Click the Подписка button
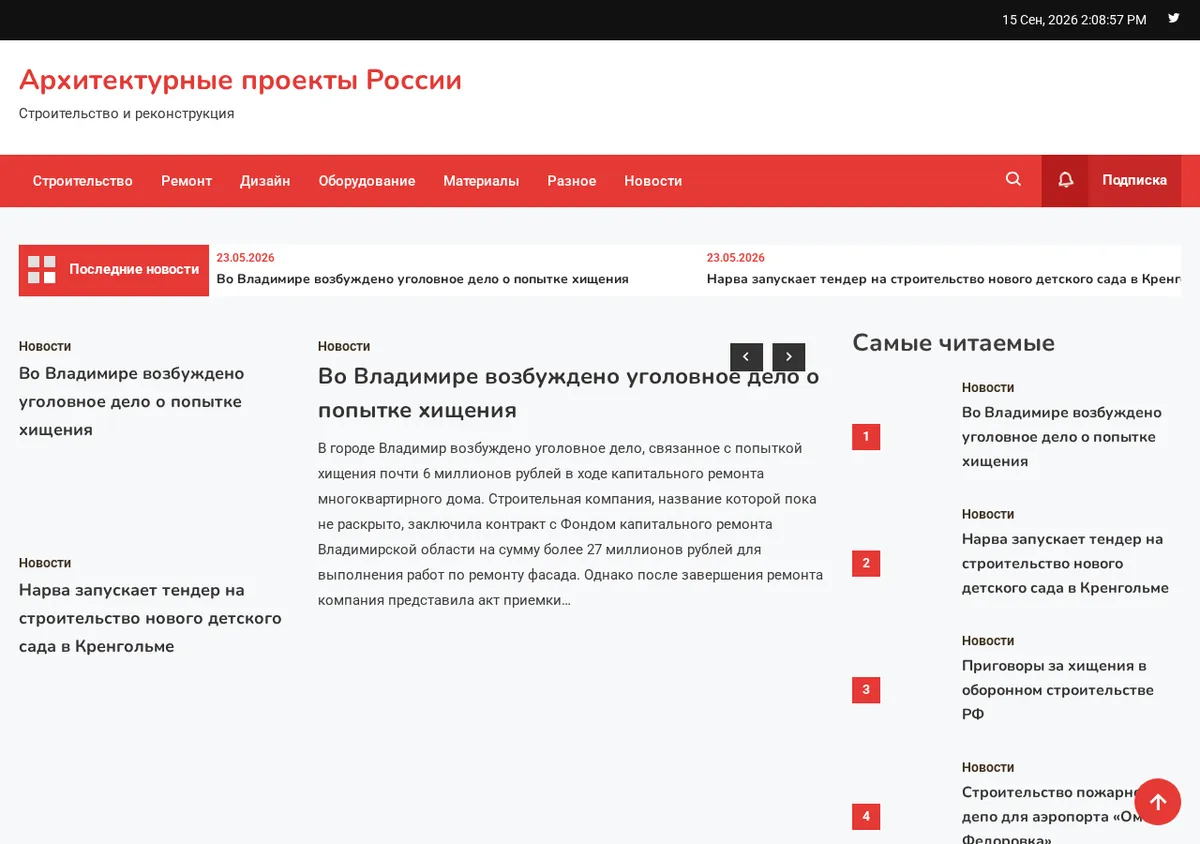Screen dimensions: 1200x844 click(x=1134, y=181)
